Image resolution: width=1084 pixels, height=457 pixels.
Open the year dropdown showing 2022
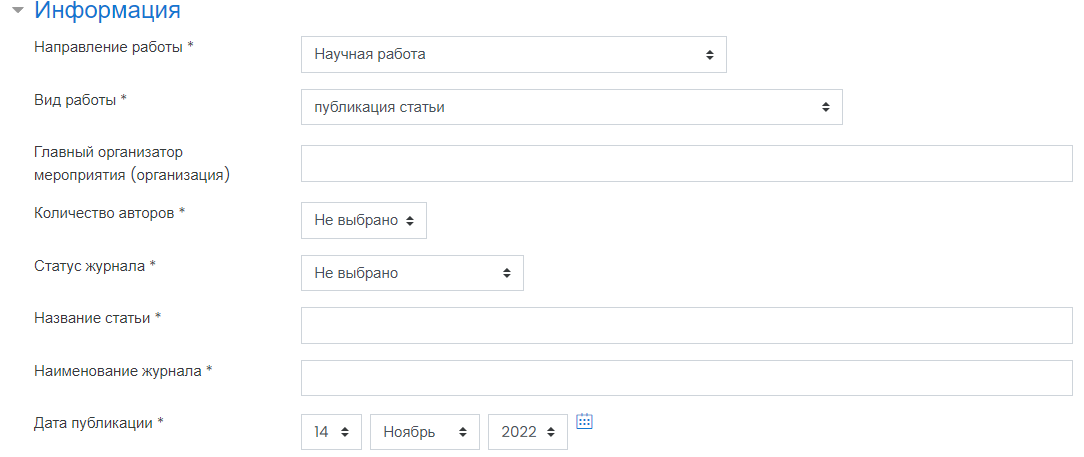[527, 432]
